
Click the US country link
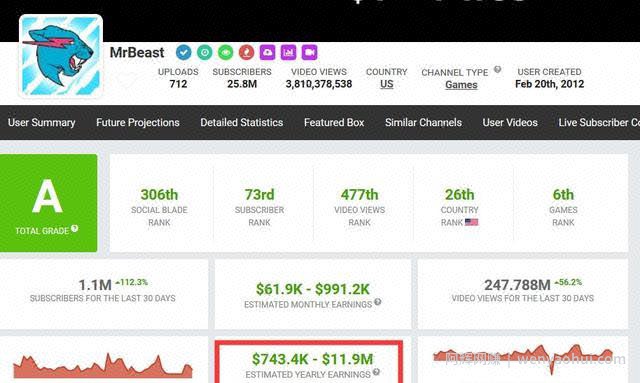click(x=387, y=84)
